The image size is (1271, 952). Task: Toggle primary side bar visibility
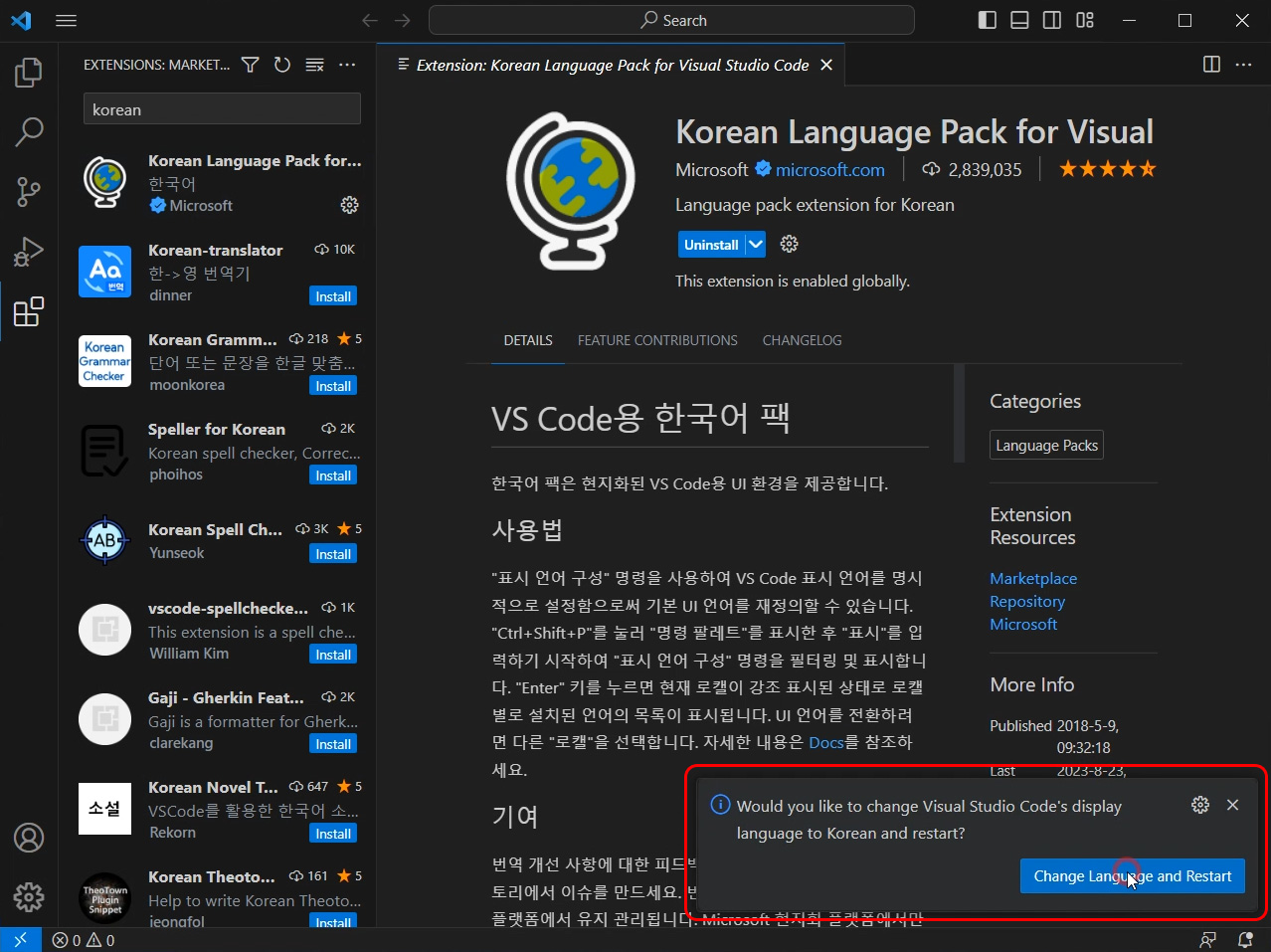click(x=988, y=20)
